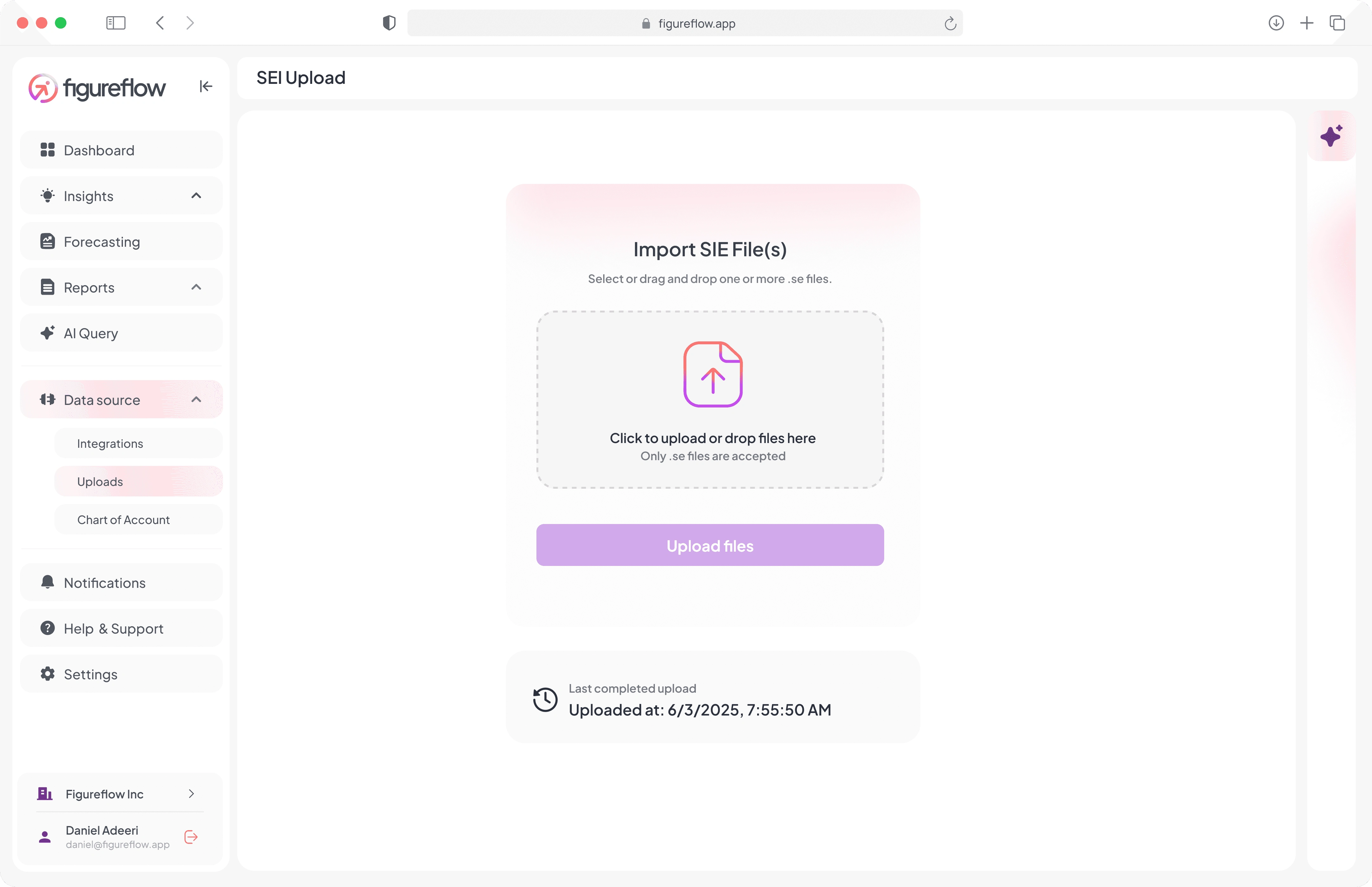The height and width of the screenshot is (887, 1372).
Task: Go to Forecasting
Action: 122,241
